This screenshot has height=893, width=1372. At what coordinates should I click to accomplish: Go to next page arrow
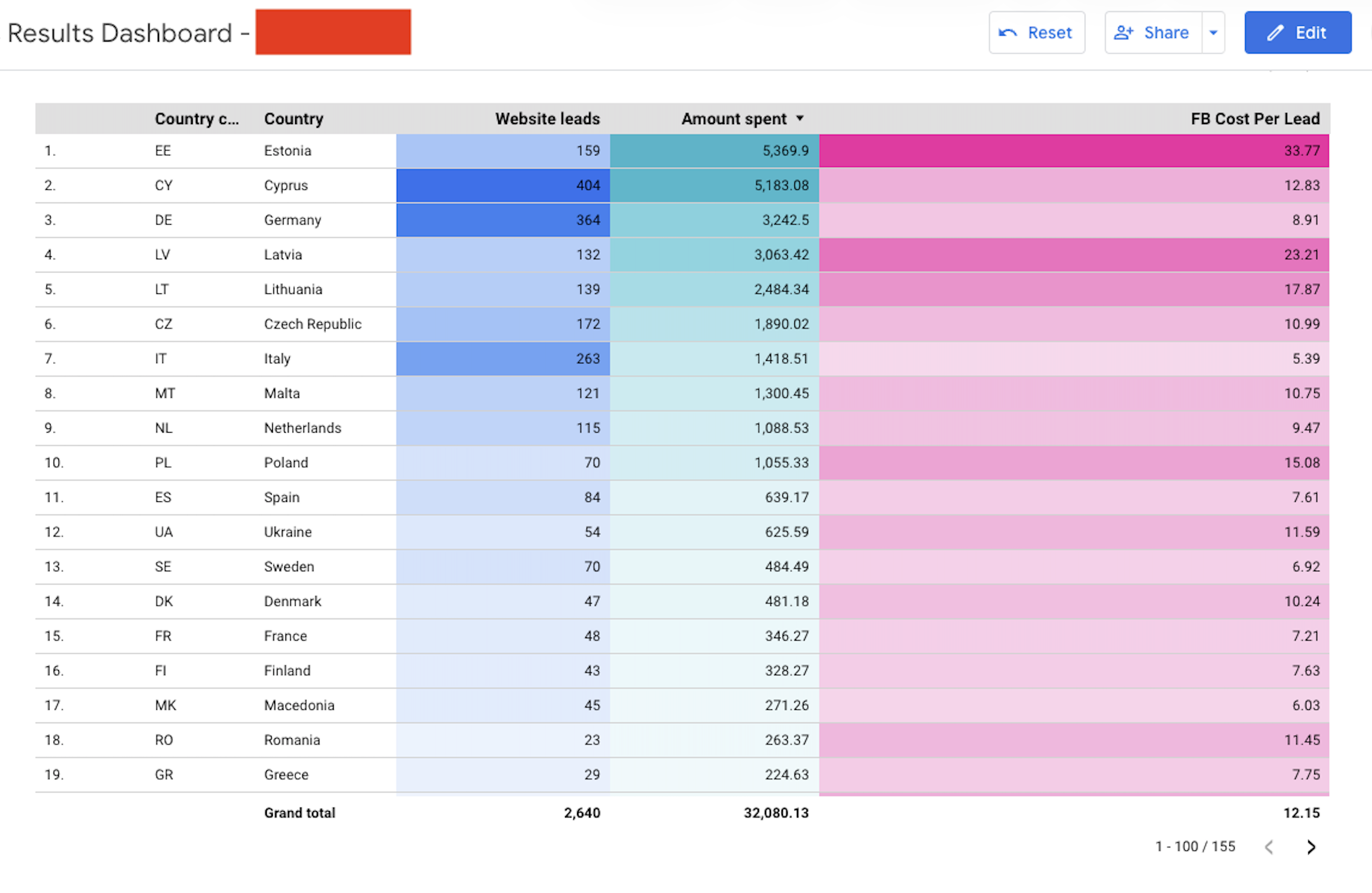1311,847
